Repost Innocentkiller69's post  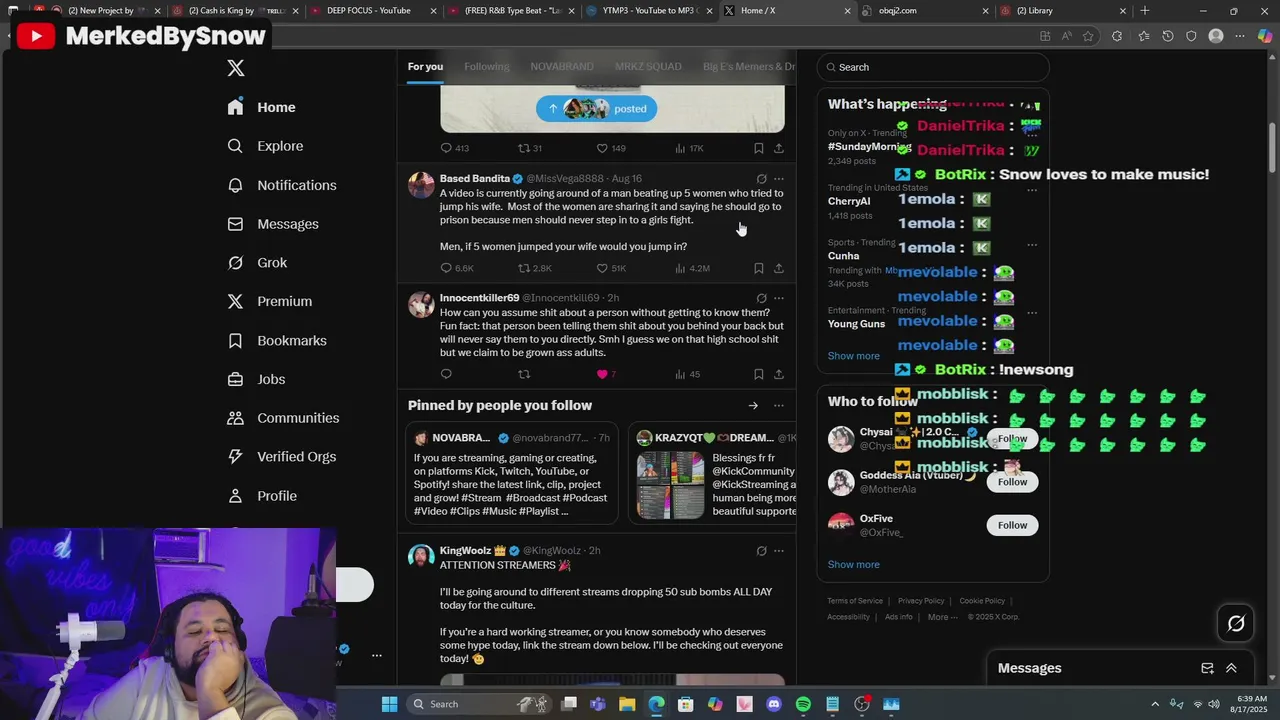tap(524, 374)
